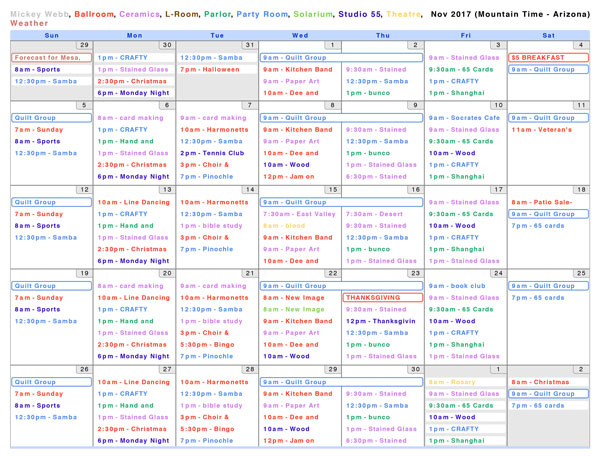Viewport: 600px width, 458px height.
Task: Open the Weather calendar label
Action: 27,20
